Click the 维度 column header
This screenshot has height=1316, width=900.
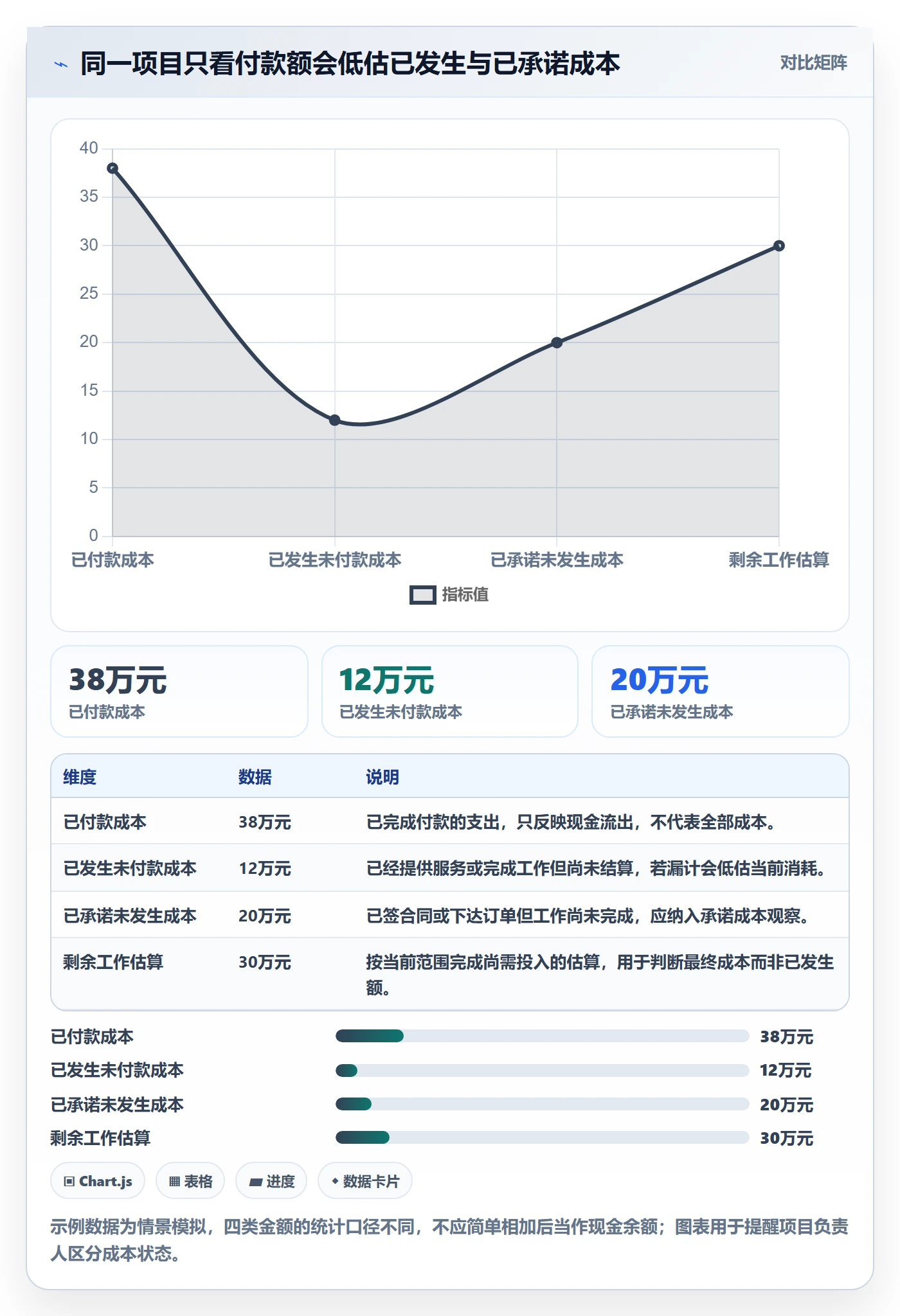(x=80, y=777)
